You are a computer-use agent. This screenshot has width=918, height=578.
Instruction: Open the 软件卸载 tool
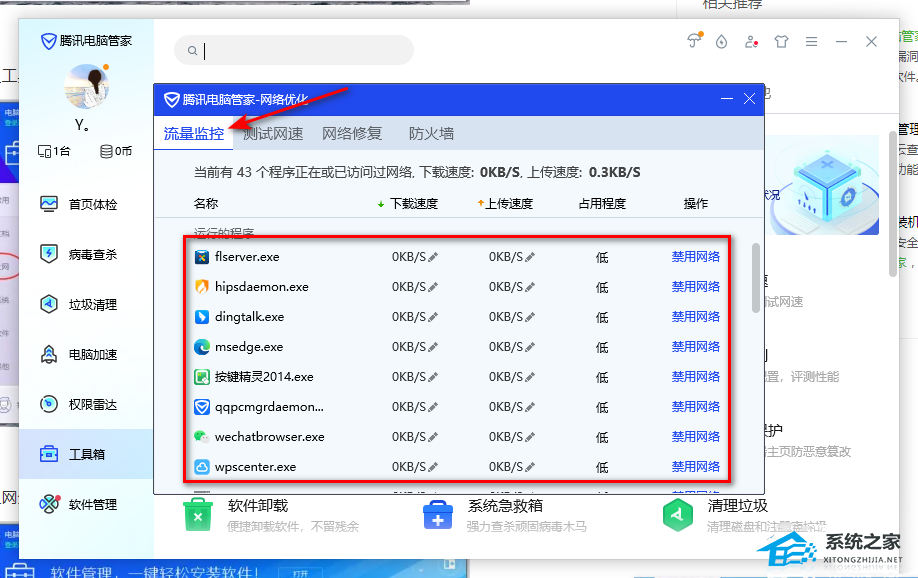point(272,515)
